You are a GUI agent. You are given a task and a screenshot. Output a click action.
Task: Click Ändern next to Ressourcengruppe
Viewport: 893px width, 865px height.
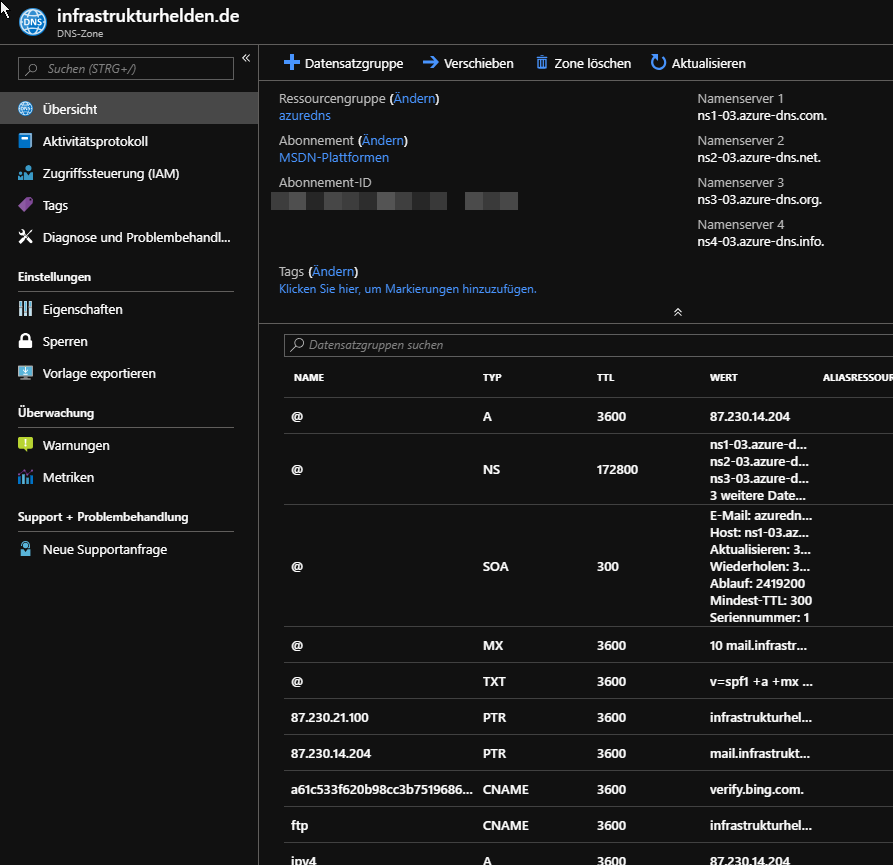click(414, 99)
